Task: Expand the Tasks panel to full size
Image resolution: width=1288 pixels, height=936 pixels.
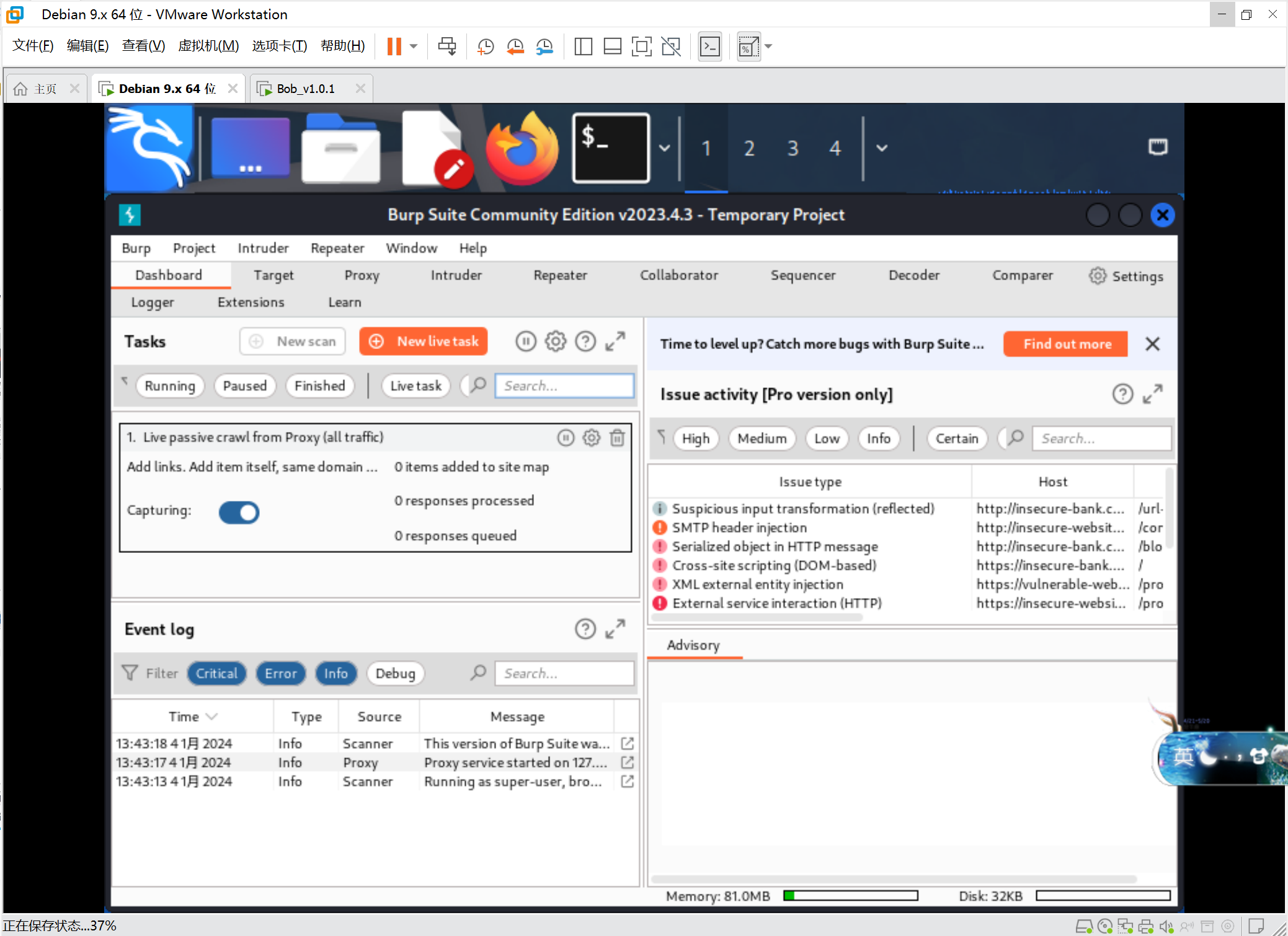Action: click(x=615, y=342)
